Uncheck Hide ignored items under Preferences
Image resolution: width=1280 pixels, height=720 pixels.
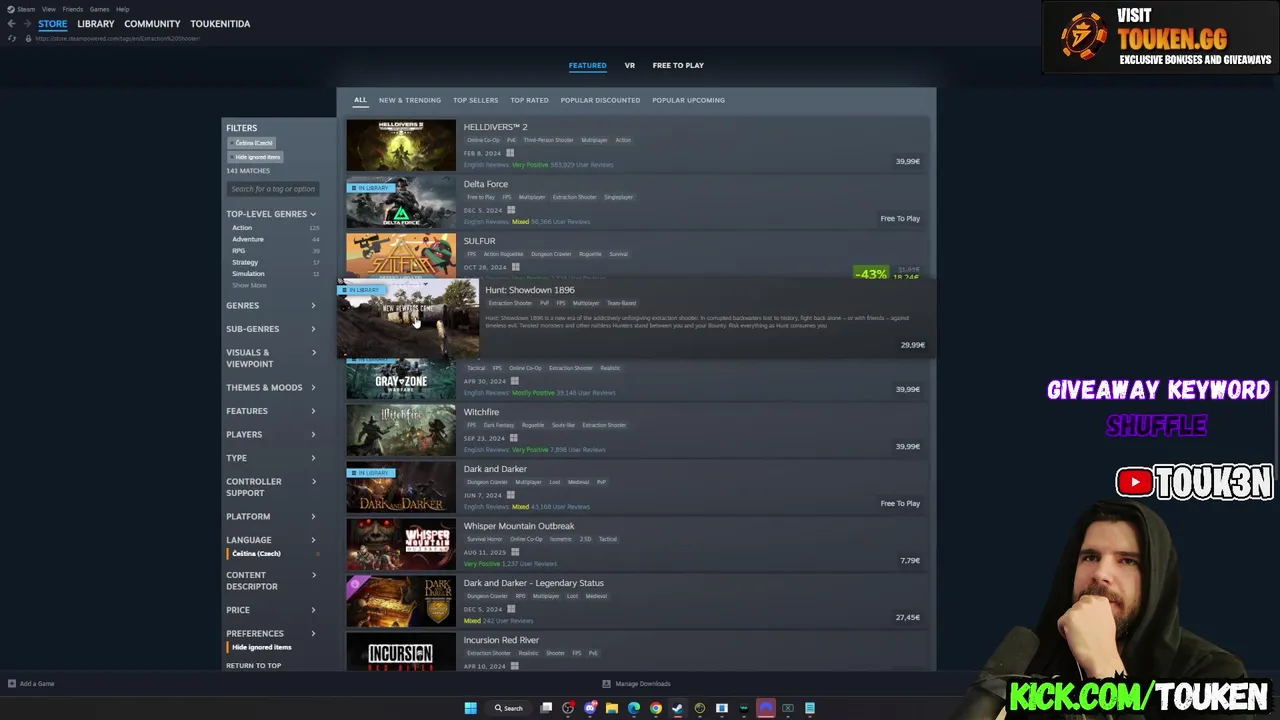[261, 647]
